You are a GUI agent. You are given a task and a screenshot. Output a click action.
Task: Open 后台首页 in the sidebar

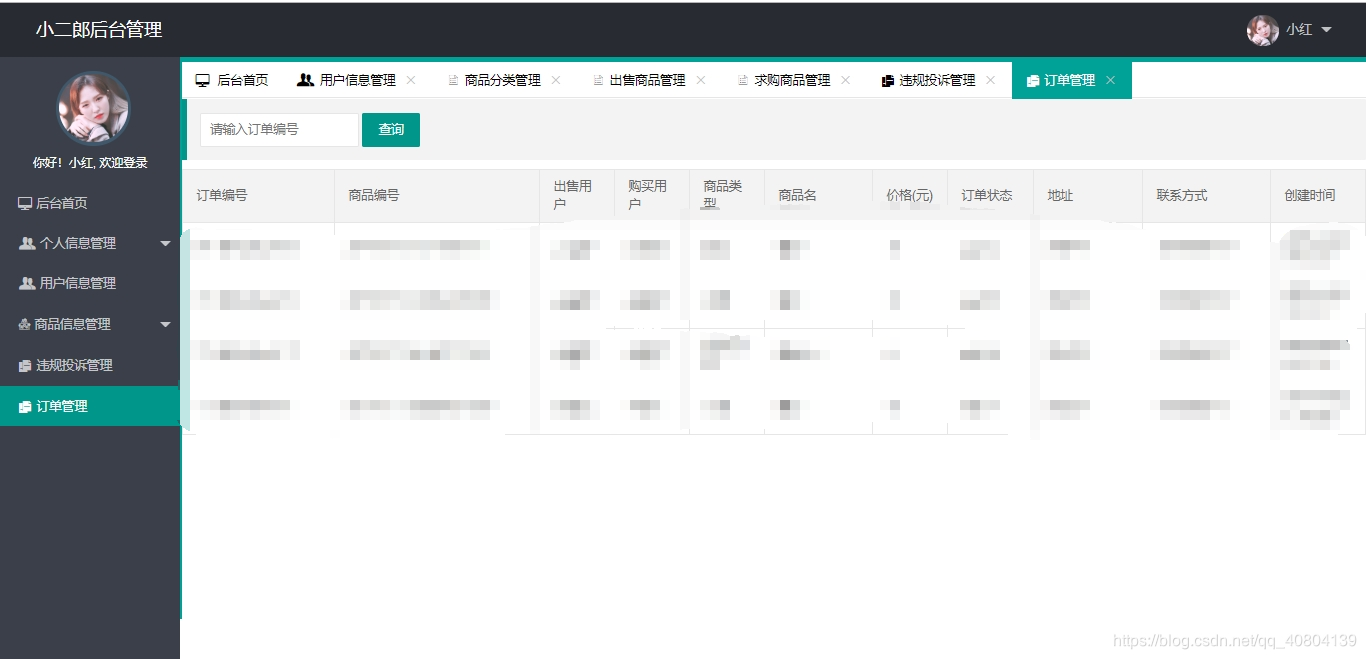point(90,203)
